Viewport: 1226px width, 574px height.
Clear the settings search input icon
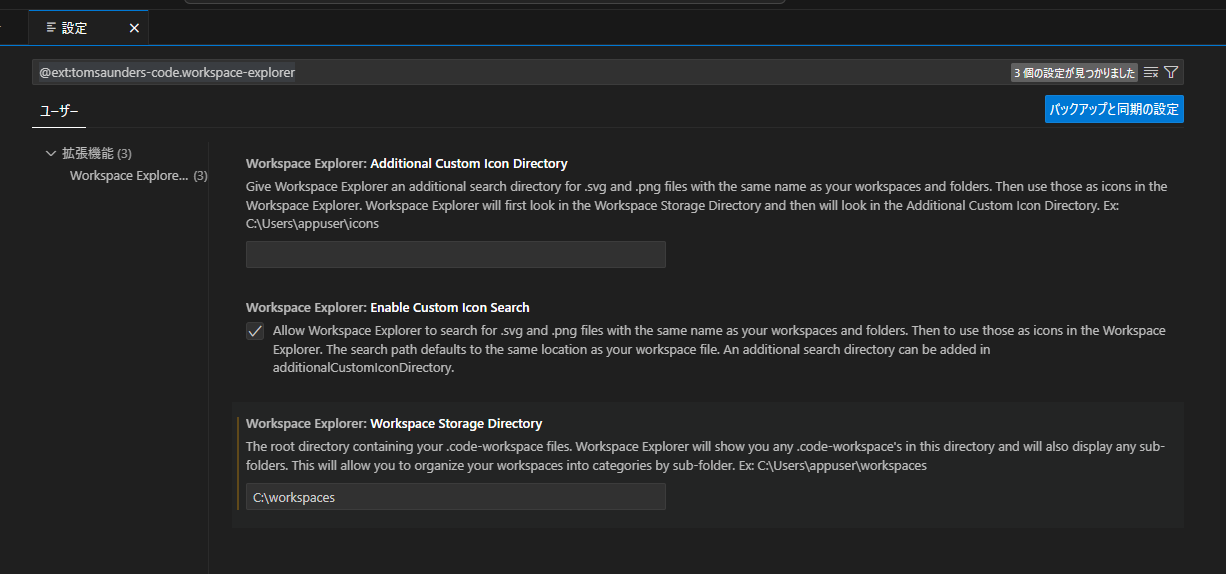[x=1151, y=72]
